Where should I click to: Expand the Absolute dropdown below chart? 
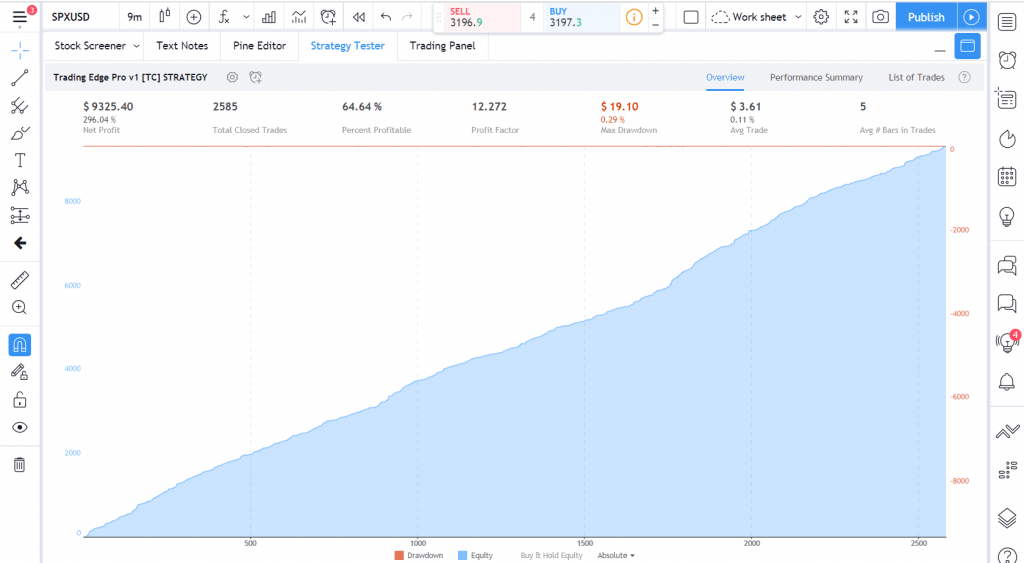pyautogui.click(x=616, y=555)
